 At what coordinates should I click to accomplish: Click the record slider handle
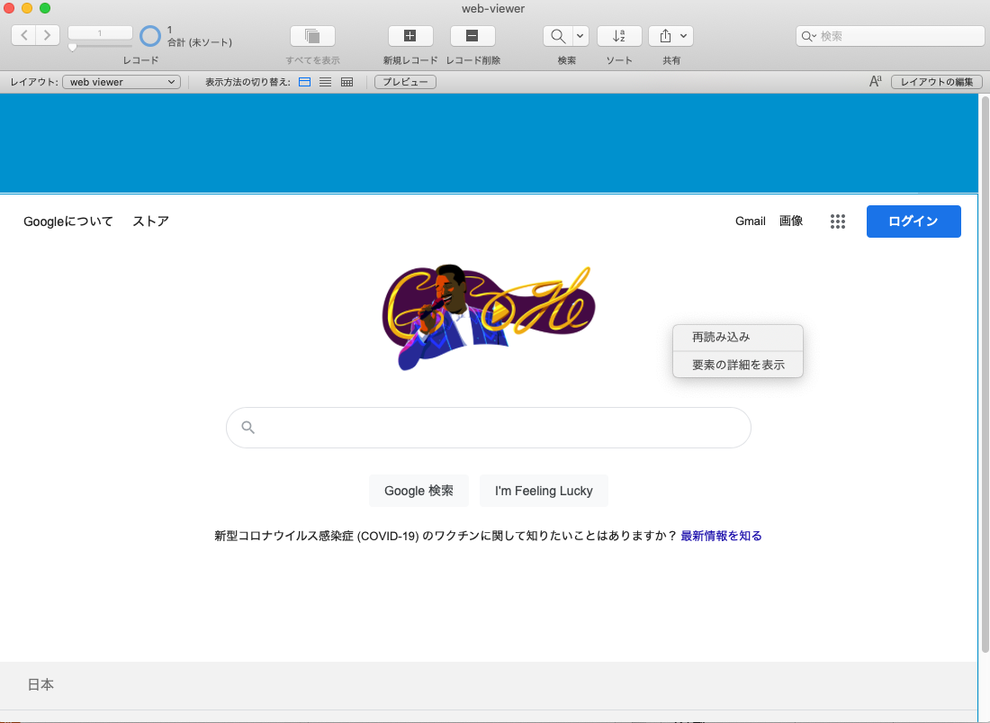coord(73,47)
